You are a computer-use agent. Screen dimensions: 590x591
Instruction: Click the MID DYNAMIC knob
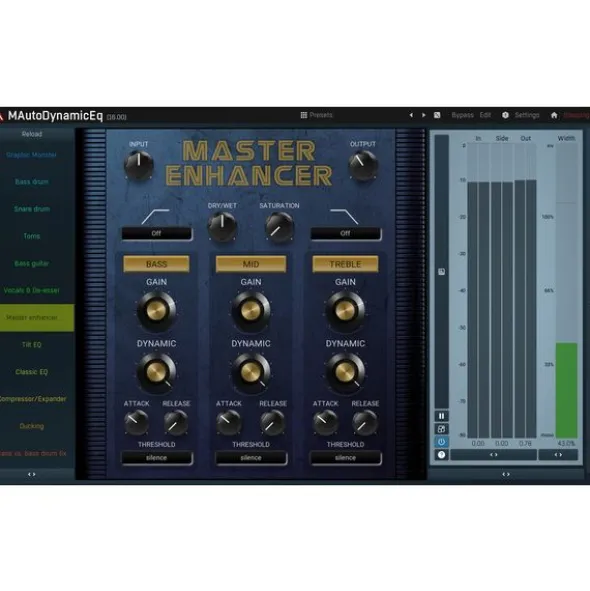click(251, 372)
